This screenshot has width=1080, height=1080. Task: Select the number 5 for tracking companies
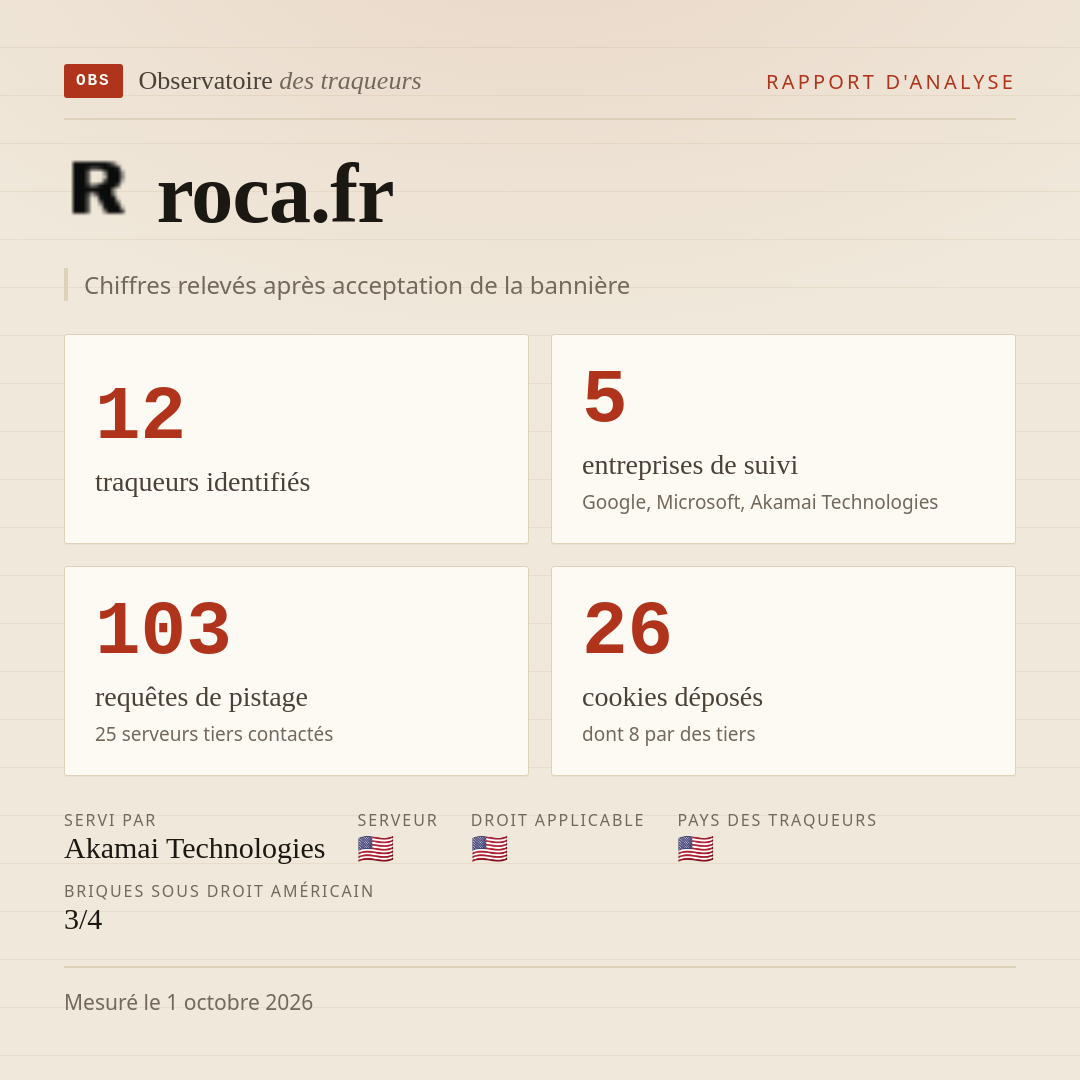click(604, 397)
